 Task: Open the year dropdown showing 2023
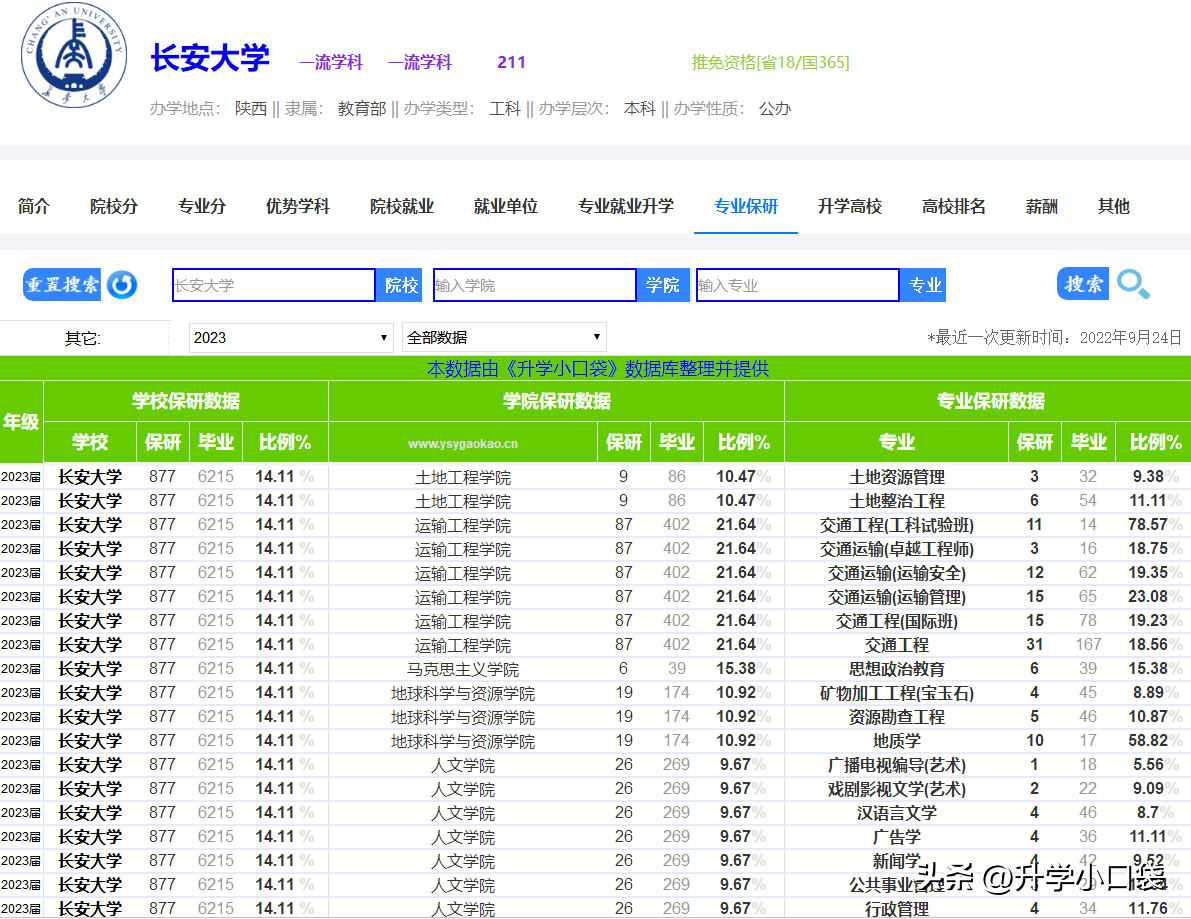tap(291, 337)
